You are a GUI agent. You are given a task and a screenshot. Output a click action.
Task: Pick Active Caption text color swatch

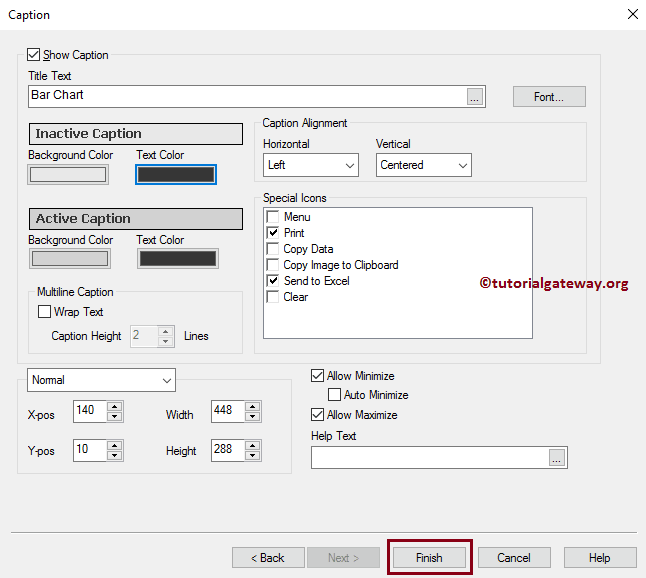pos(178,259)
